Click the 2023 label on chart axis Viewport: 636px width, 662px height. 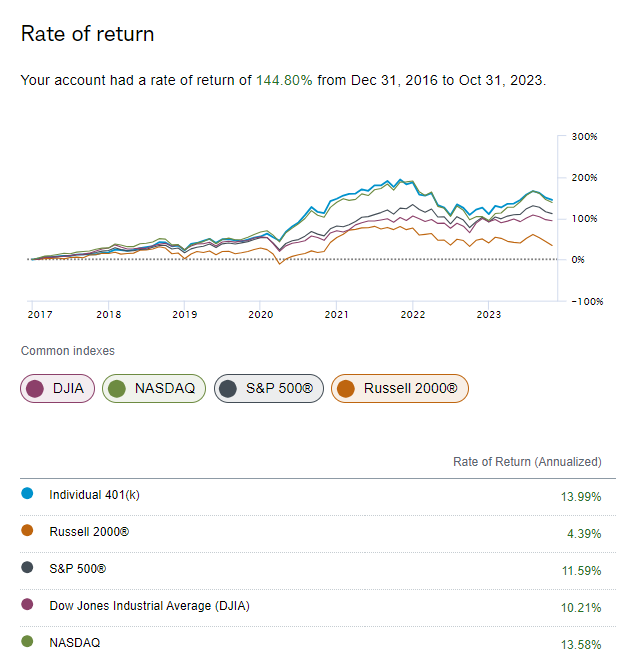pyautogui.click(x=488, y=314)
